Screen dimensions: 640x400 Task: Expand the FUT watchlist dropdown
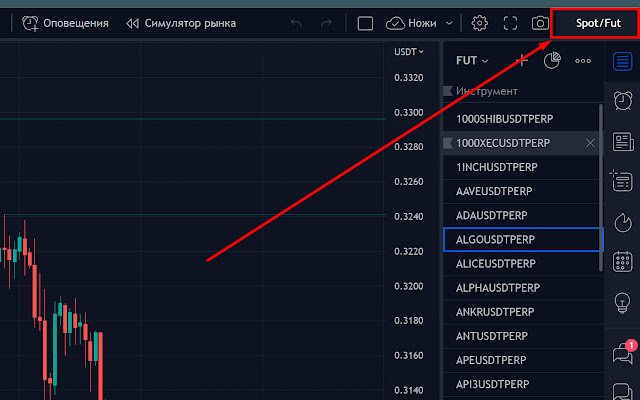[x=472, y=61]
